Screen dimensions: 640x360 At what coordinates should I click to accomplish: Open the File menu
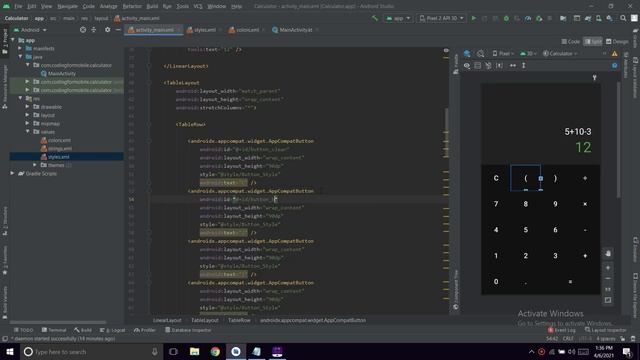18,6
